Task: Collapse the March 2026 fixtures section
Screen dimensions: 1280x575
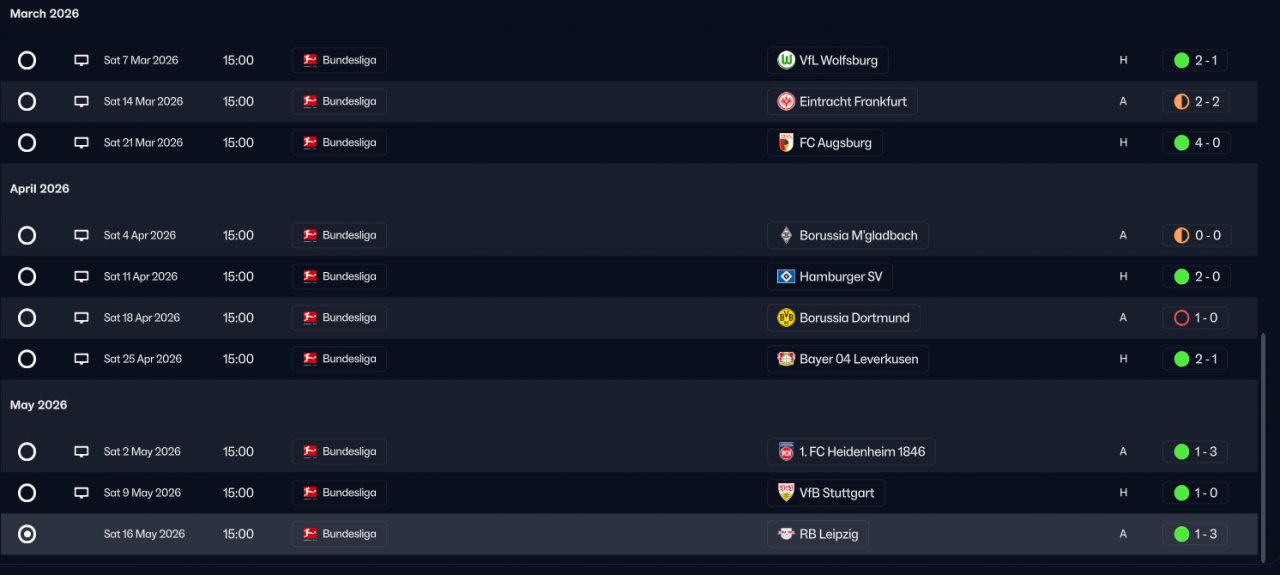Action: [x=44, y=14]
